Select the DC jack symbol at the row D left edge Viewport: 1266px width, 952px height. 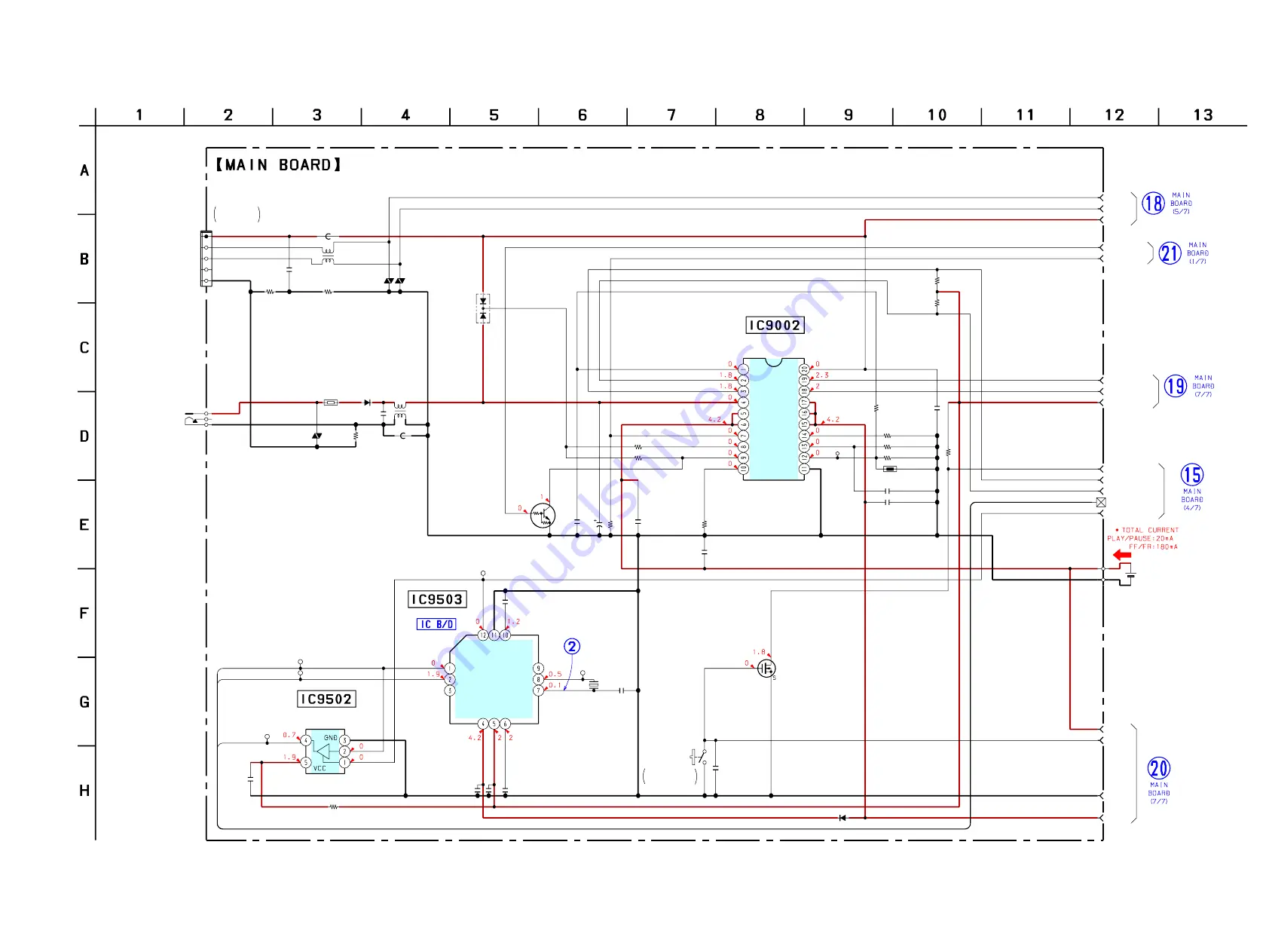[197, 419]
